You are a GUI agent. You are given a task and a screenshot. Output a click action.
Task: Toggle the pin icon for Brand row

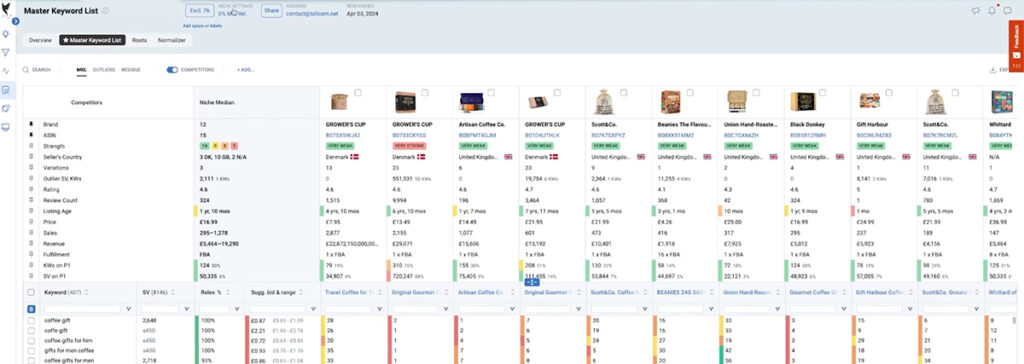[31, 124]
